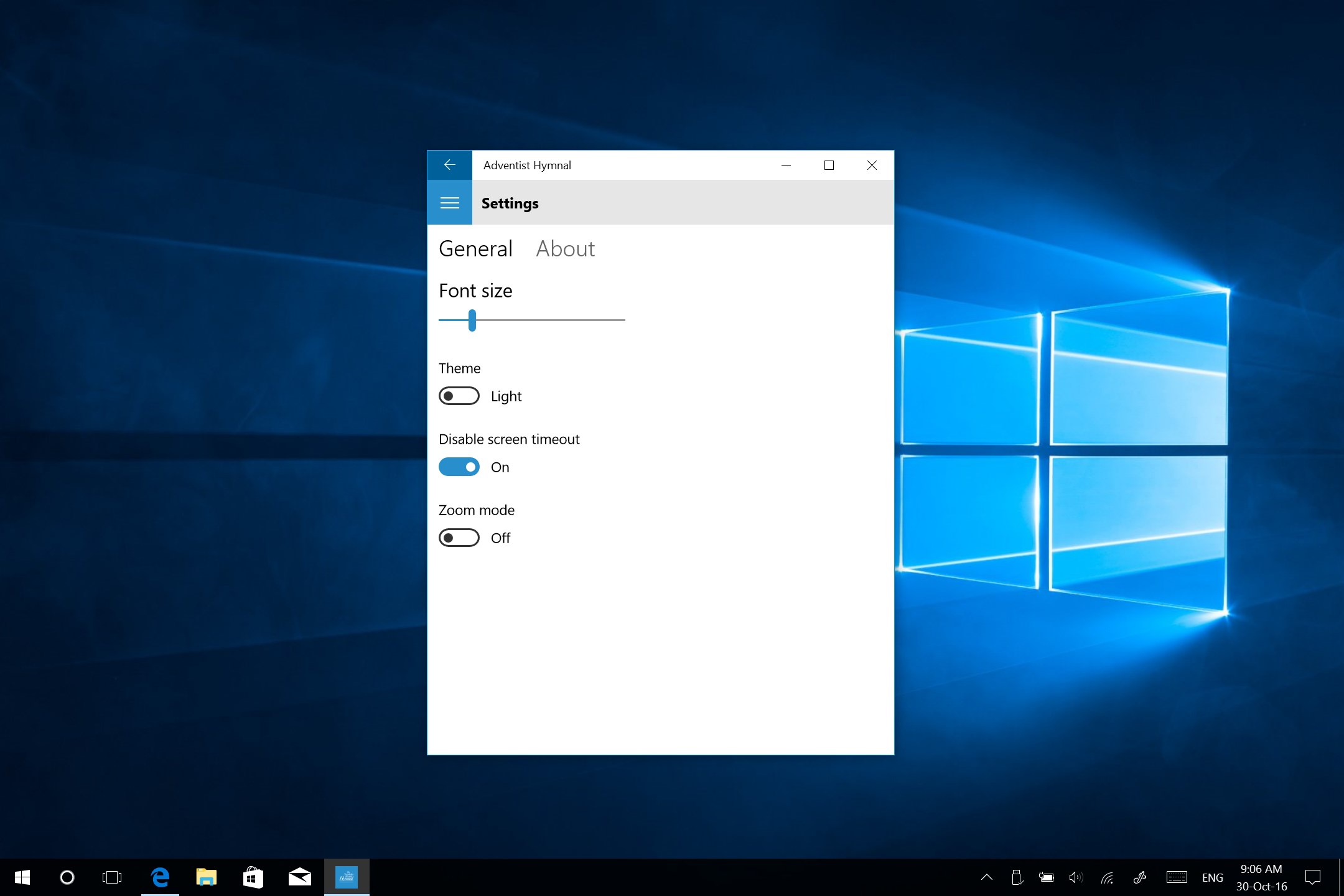Toggle the Theme switch from Light

click(459, 396)
